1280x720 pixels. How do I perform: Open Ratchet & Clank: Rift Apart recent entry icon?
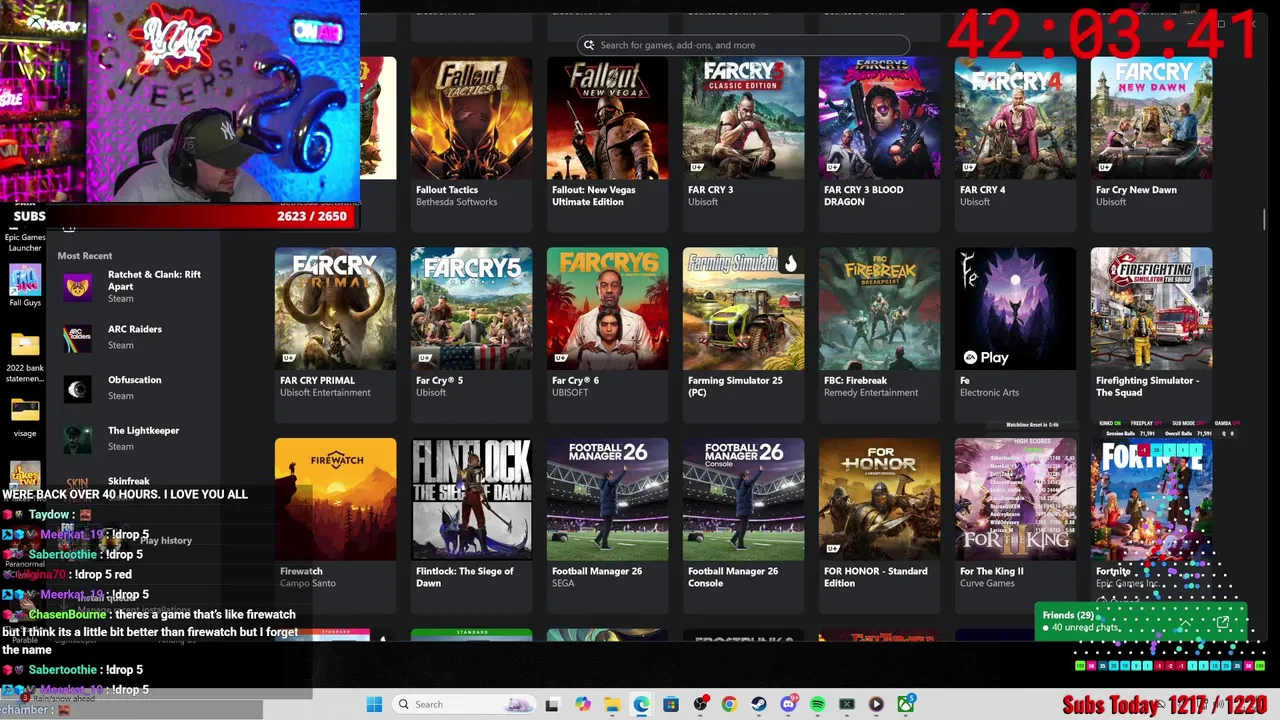(78, 287)
